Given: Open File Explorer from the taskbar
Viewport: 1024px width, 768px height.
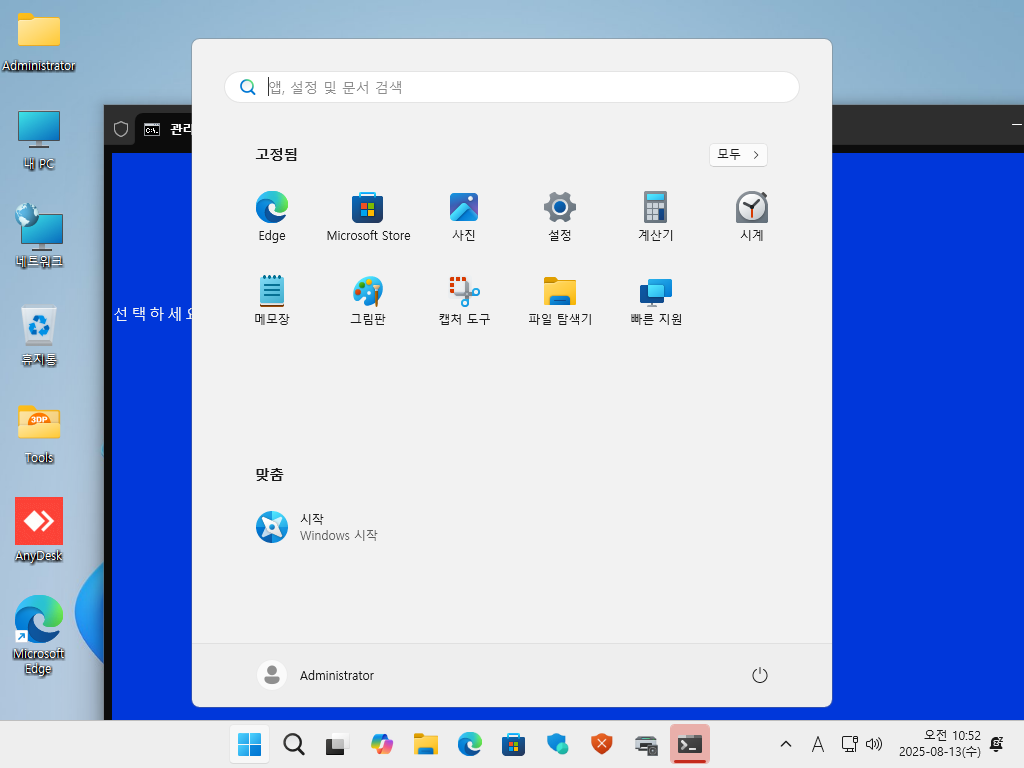Looking at the screenshot, I should pos(426,744).
